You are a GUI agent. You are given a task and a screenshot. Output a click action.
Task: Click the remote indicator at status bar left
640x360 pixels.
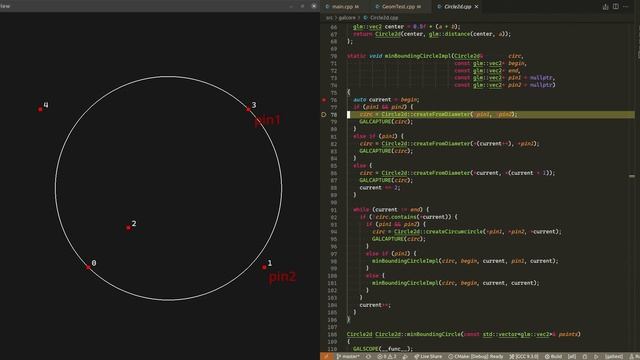pos(326,356)
